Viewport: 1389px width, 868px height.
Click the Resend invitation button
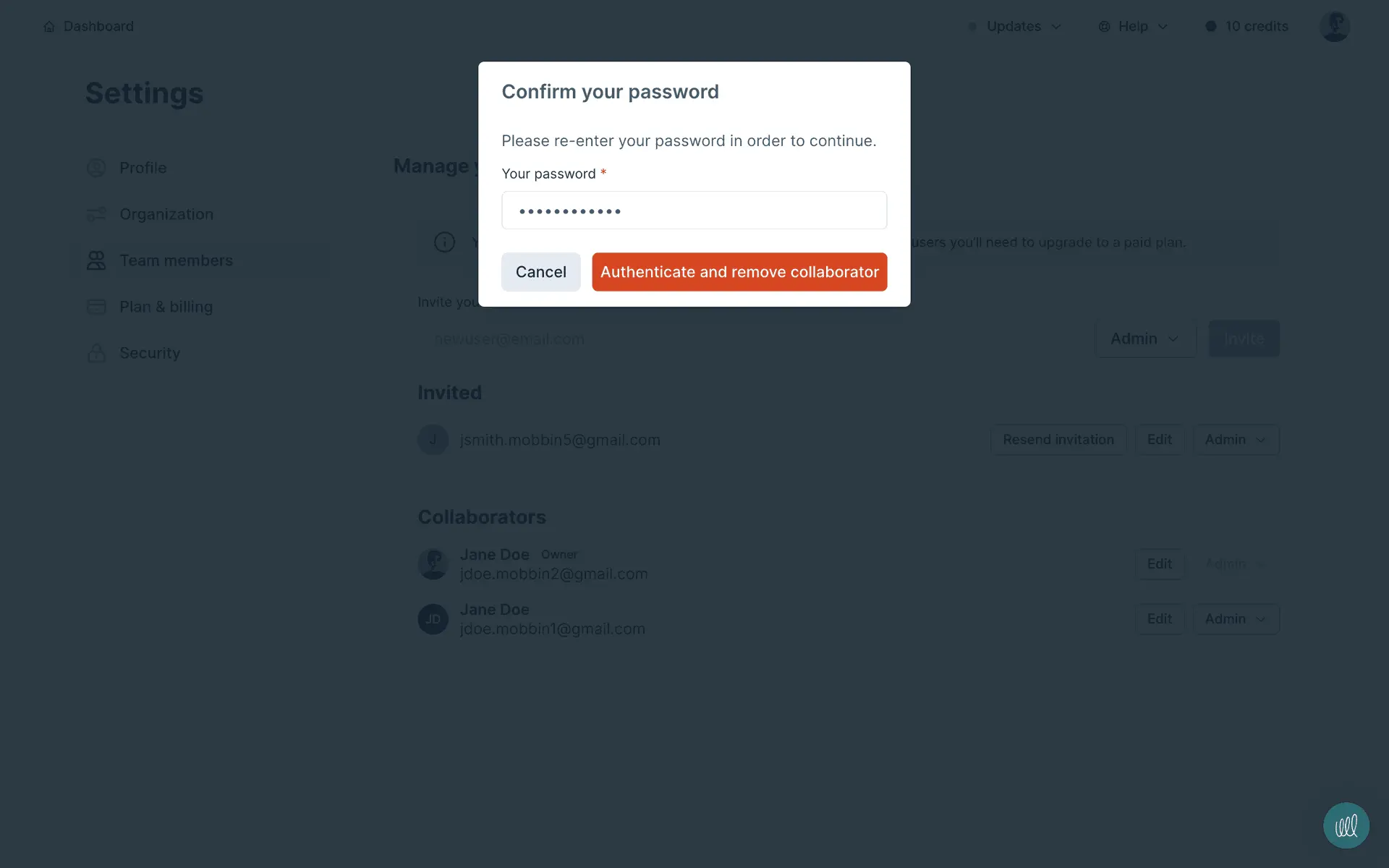point(1058,440)
